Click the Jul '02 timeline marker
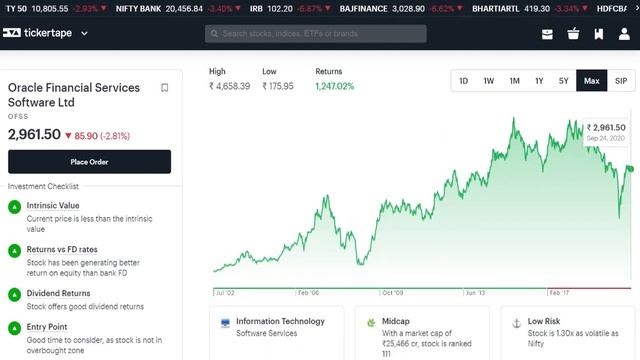The height and width of the screenshot is (360, 640). coord(225,293)
